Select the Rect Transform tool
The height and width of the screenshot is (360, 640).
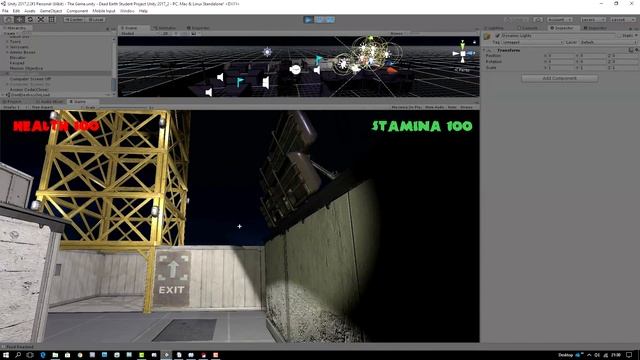(x=52, y=20)
